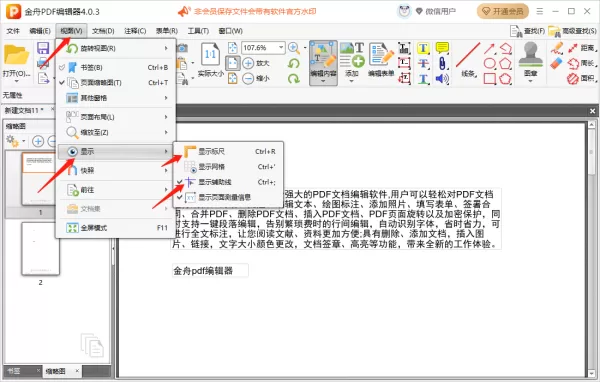Open the dropdown arrow under 编辑内容

click(x=323, y=81)
